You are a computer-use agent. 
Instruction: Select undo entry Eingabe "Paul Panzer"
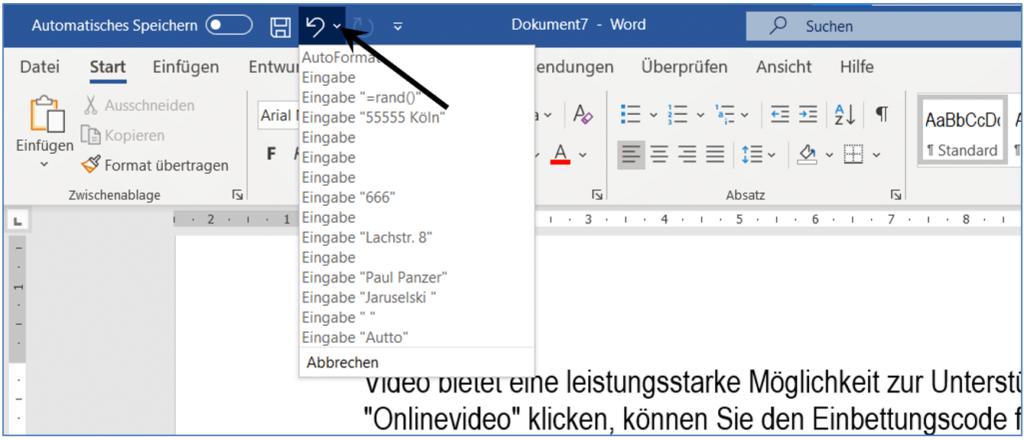point(373,276)
